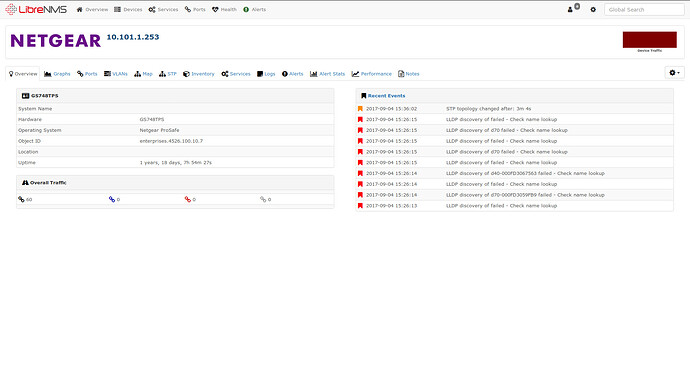Select the Location row label
690x388 pixels.
(28, 152)
